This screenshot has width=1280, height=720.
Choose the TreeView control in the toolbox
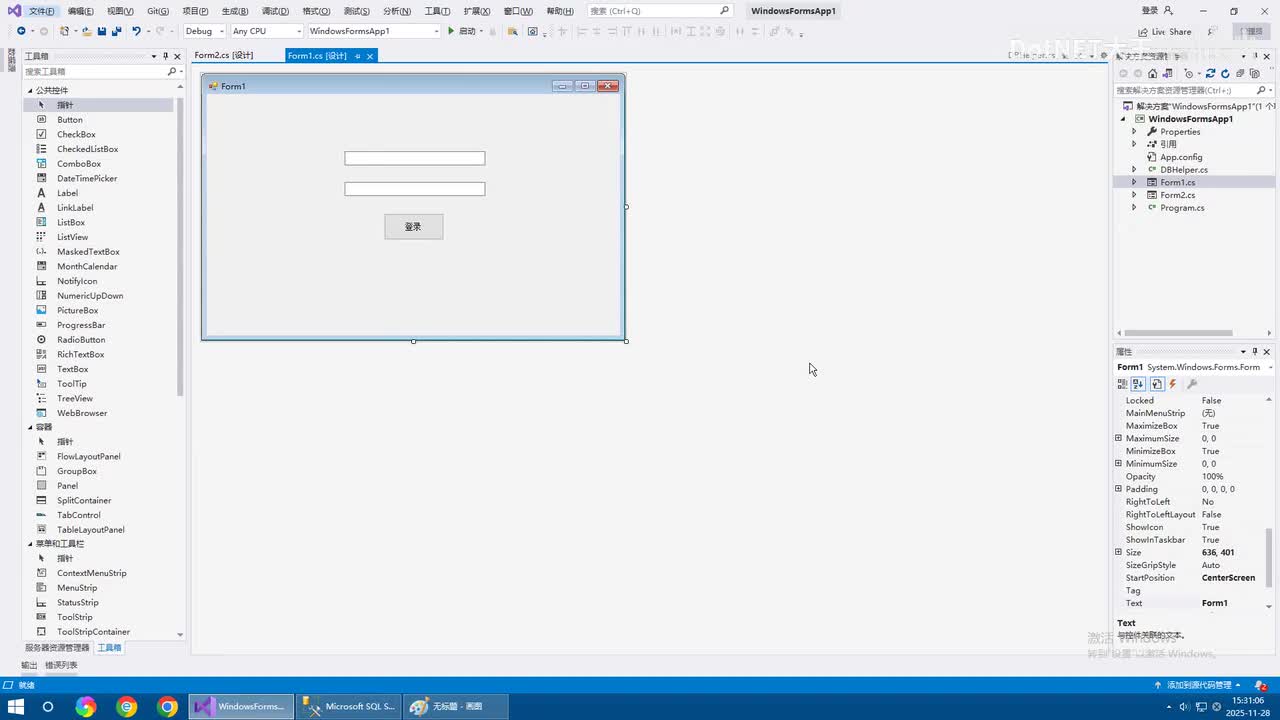(75, 398)
